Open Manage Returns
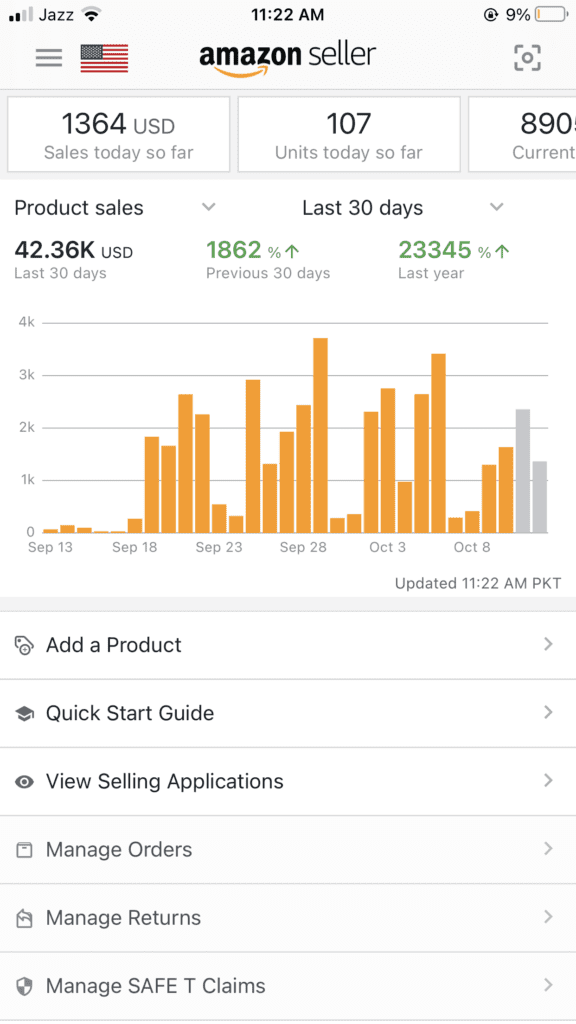576x1024 pixels. (288, 918)
